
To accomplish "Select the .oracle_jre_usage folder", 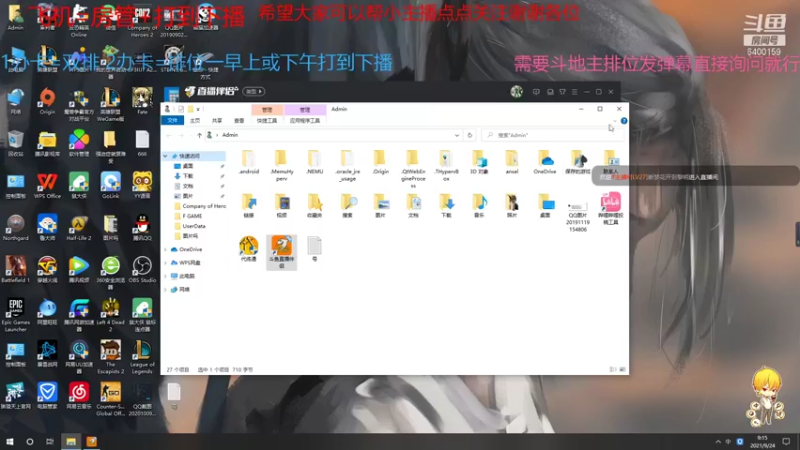I will coord(347,166).
